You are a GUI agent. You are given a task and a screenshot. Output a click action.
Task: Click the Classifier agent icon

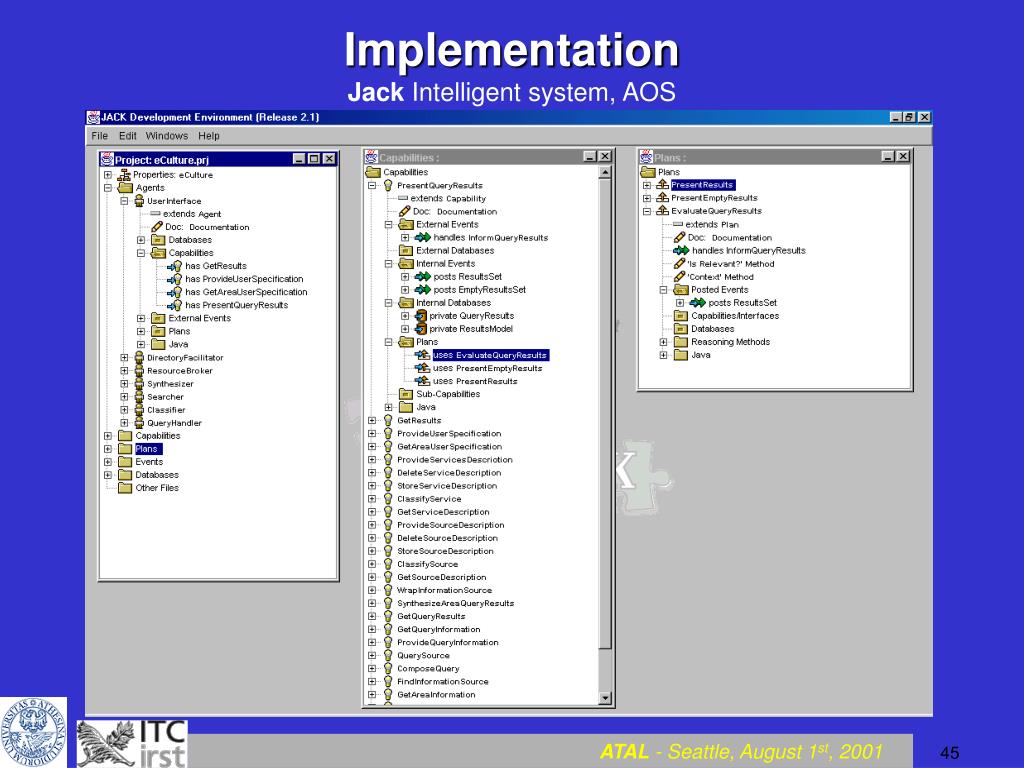tap(139, 410)
